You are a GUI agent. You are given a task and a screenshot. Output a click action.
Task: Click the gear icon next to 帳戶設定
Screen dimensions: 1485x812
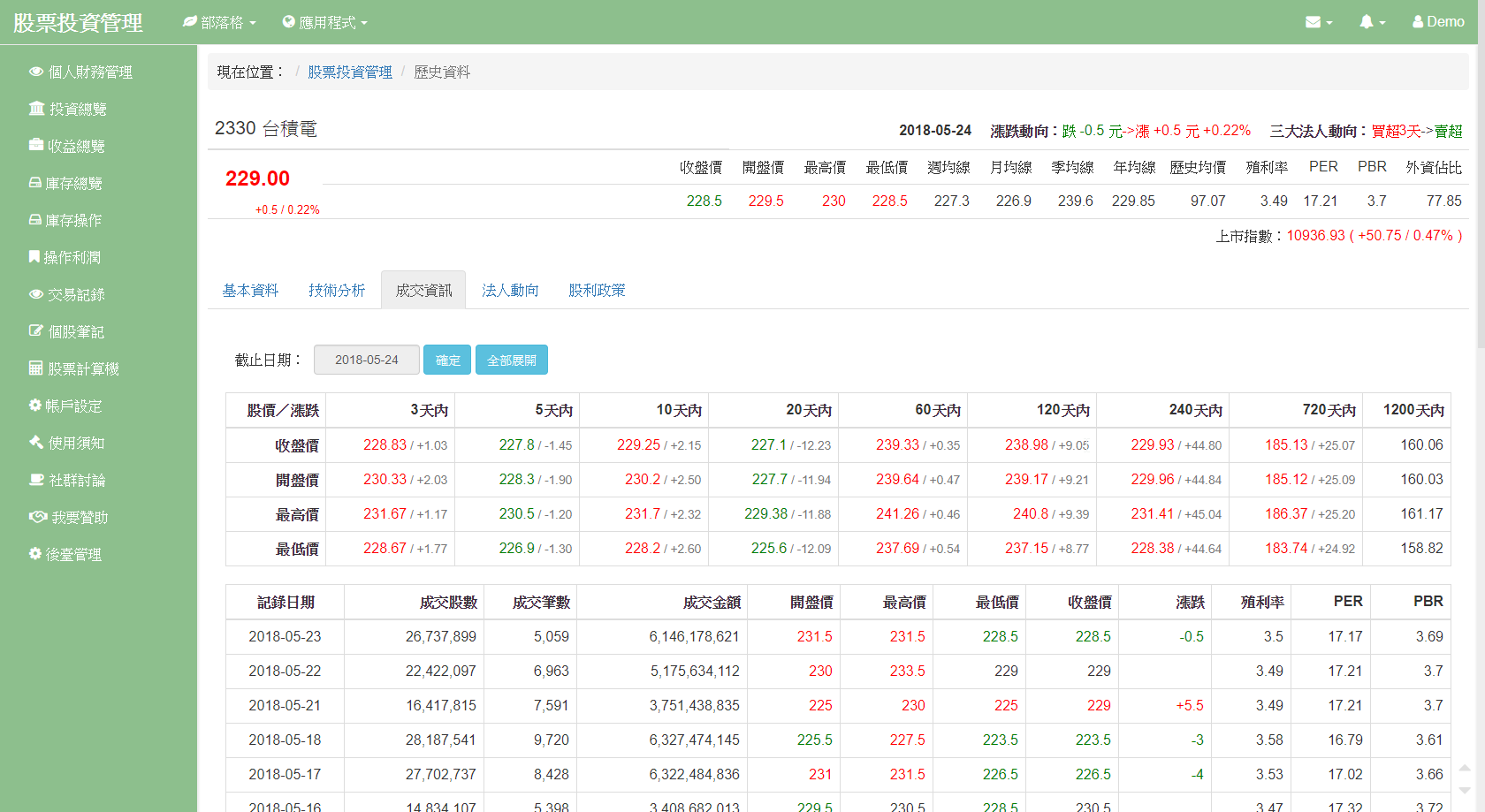coord(35,406)
